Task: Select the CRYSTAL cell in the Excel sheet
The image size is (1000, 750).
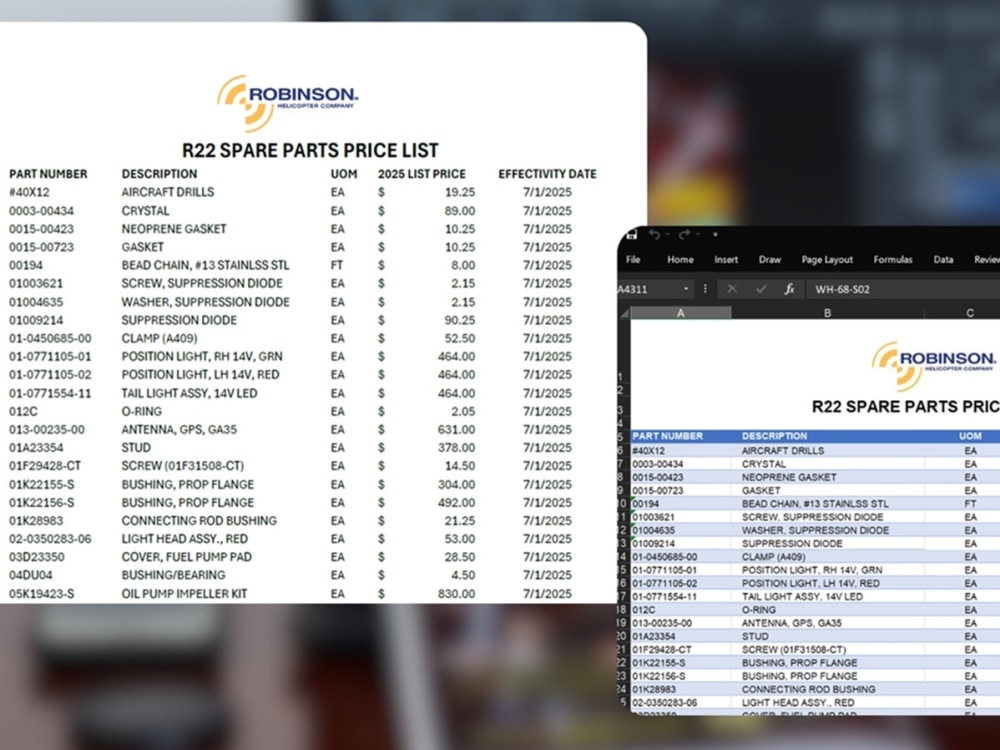Action: coord(827,464)
